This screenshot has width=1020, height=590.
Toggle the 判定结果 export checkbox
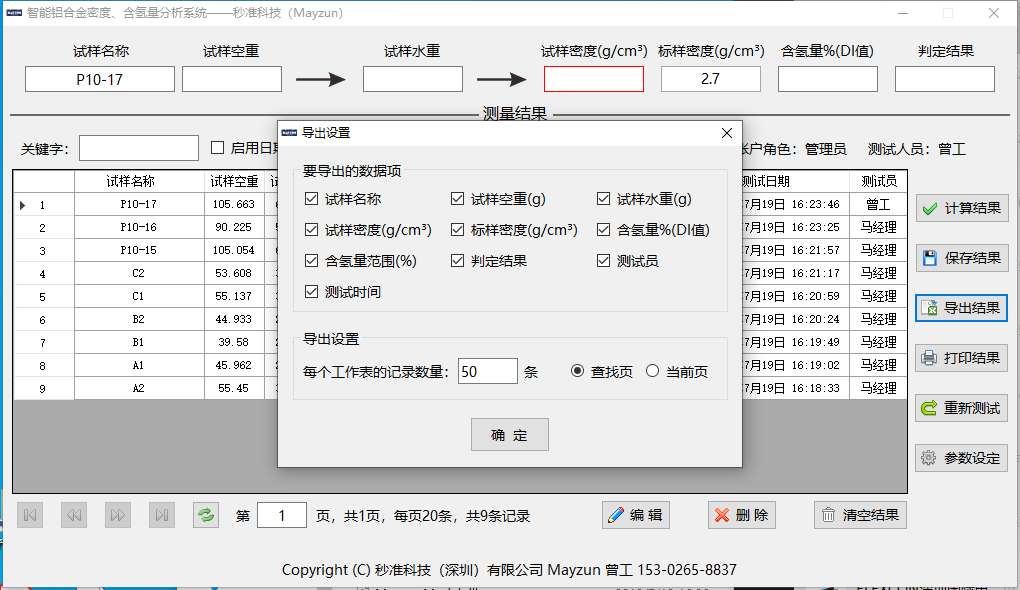458,261
